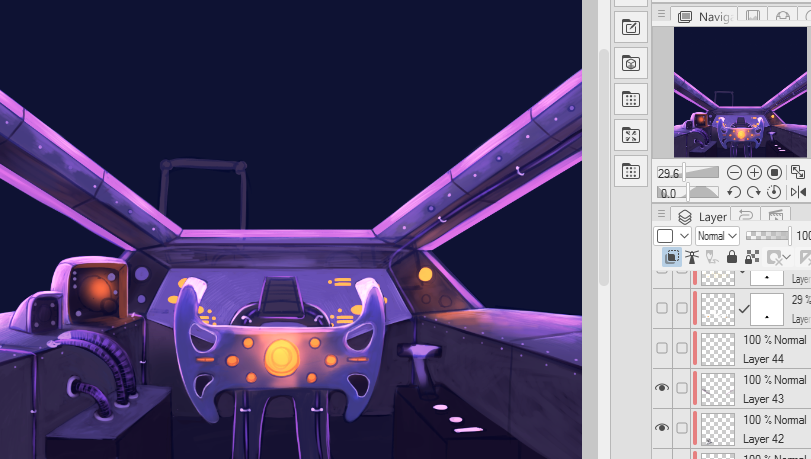Tick Layer 42 selection checkbox
Viewport: 811px width, 459px height.
[x=682, y=428]
